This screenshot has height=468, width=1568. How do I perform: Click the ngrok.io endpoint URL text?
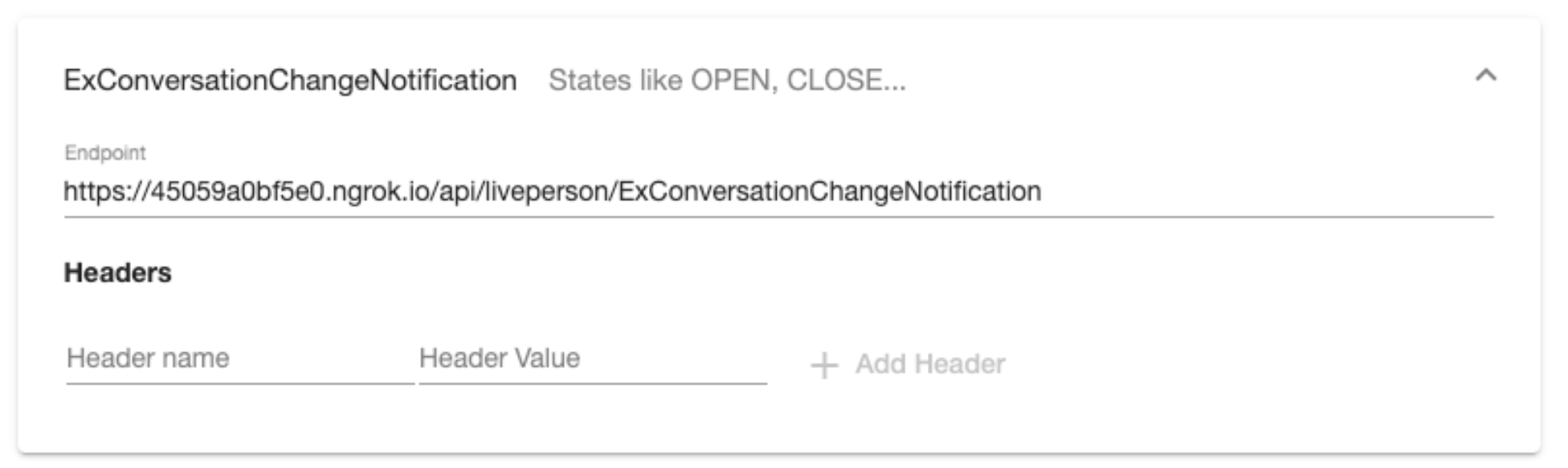554,191
